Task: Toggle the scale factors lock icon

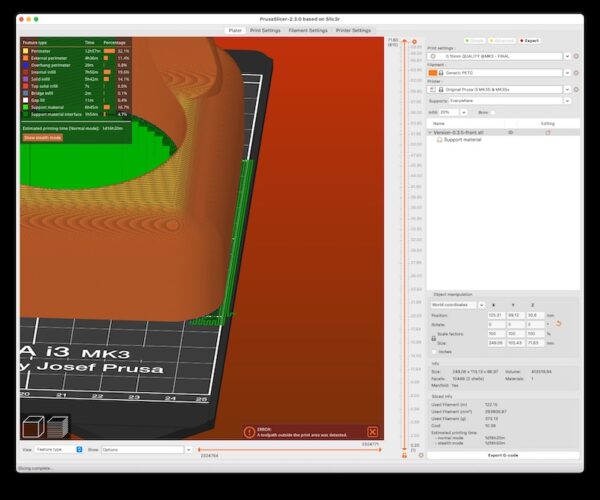Action: coord(434,338)
